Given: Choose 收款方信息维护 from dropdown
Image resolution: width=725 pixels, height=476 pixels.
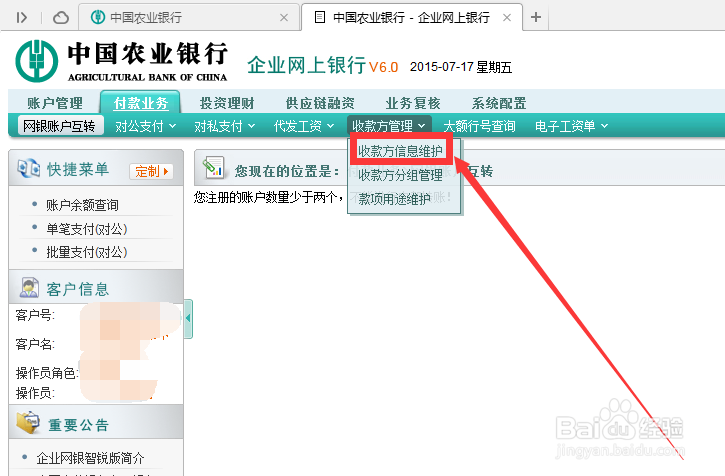Looking at the screenshot, I should click(400, 151).
